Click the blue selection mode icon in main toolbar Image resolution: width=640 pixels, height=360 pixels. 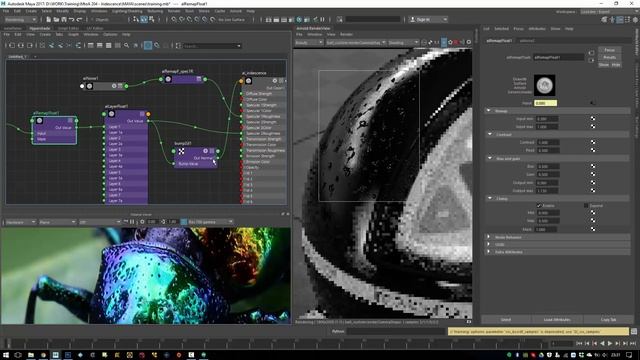pos(144,20)
